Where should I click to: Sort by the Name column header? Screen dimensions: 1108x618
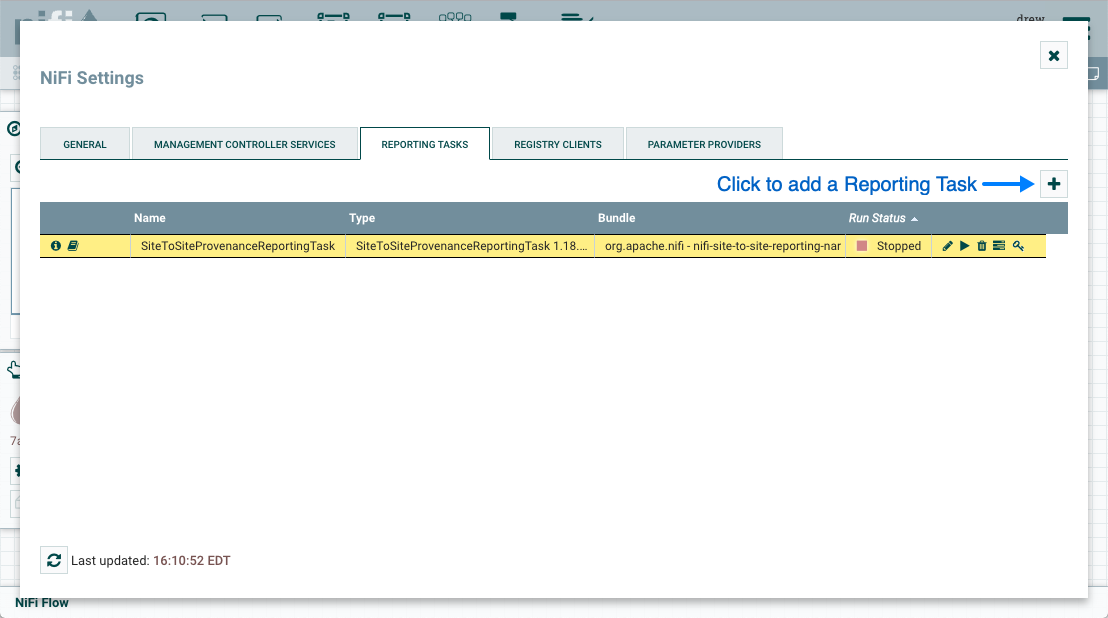point(150,218)
